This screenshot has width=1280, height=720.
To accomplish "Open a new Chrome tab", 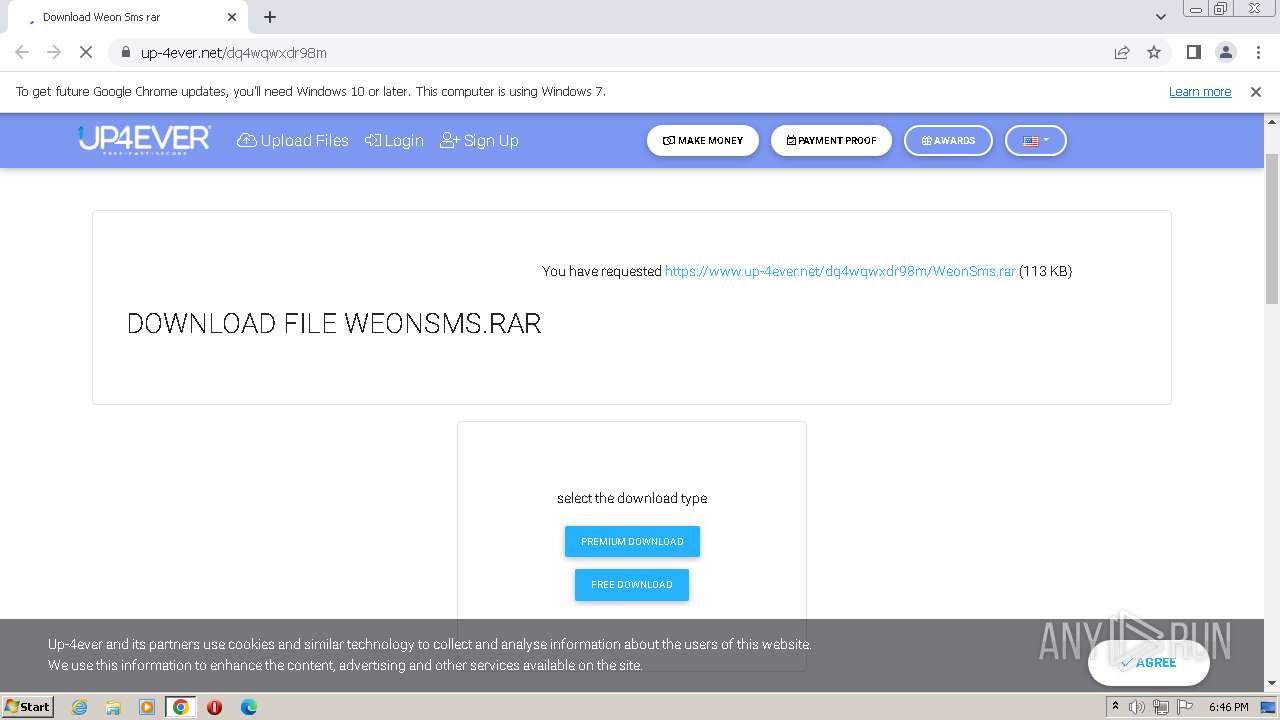I will tap(270, 17).
